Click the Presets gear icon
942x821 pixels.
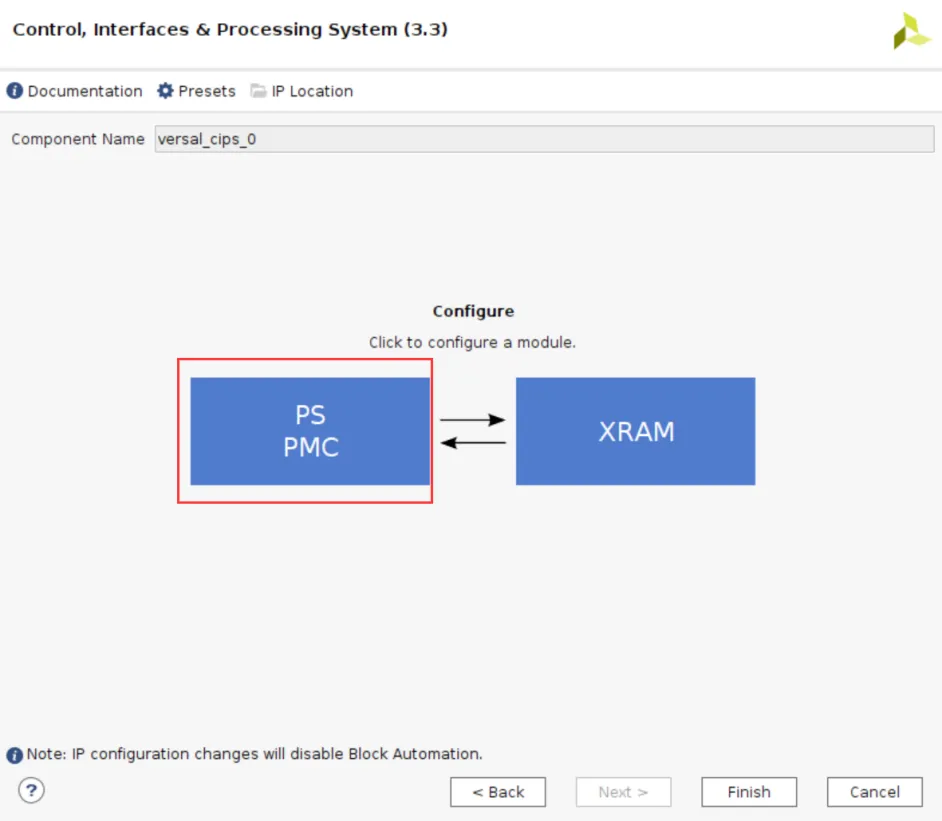click(x=165, y=91)
